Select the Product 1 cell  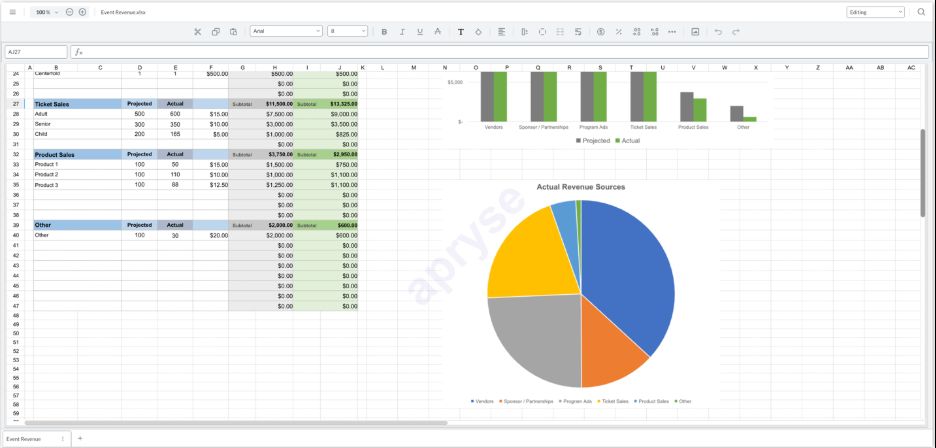(78, 164)
